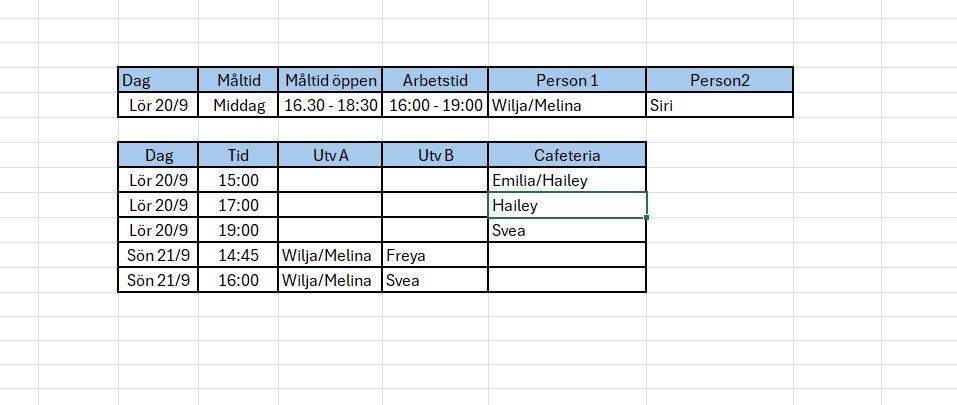Select the Cafeteria cell containing "Svea"
Screen dimensions: 957x405
pyautogui.click(x=567, y=230)
